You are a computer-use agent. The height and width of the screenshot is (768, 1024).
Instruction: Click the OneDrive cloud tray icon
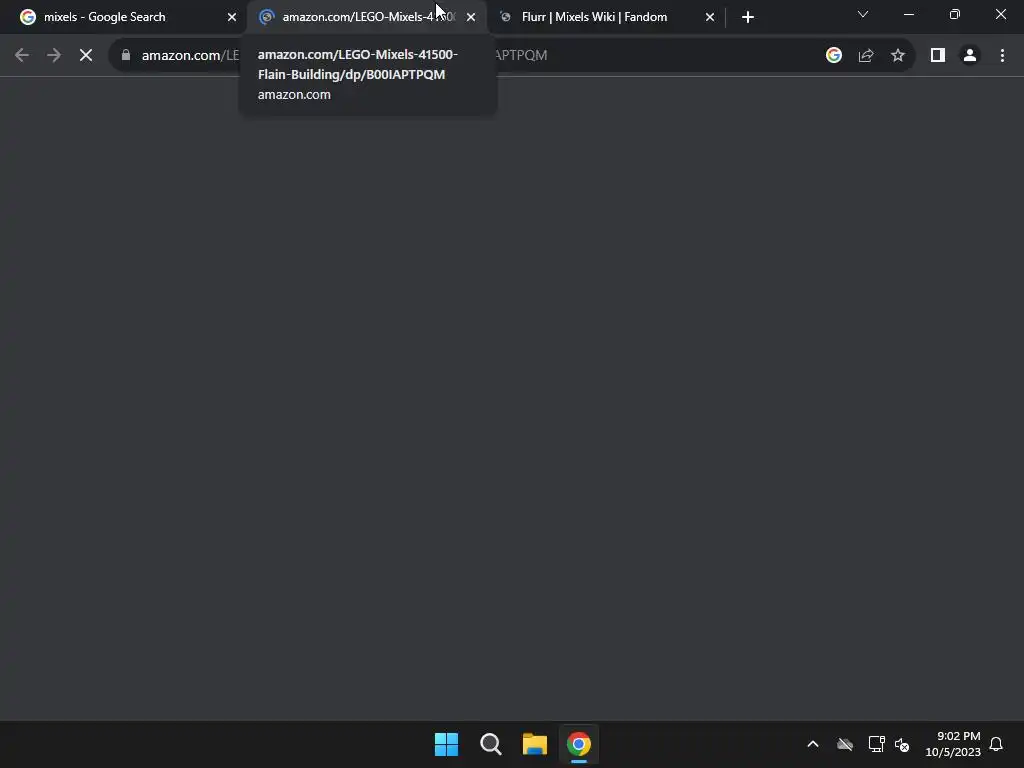click(x=845, y=744)
